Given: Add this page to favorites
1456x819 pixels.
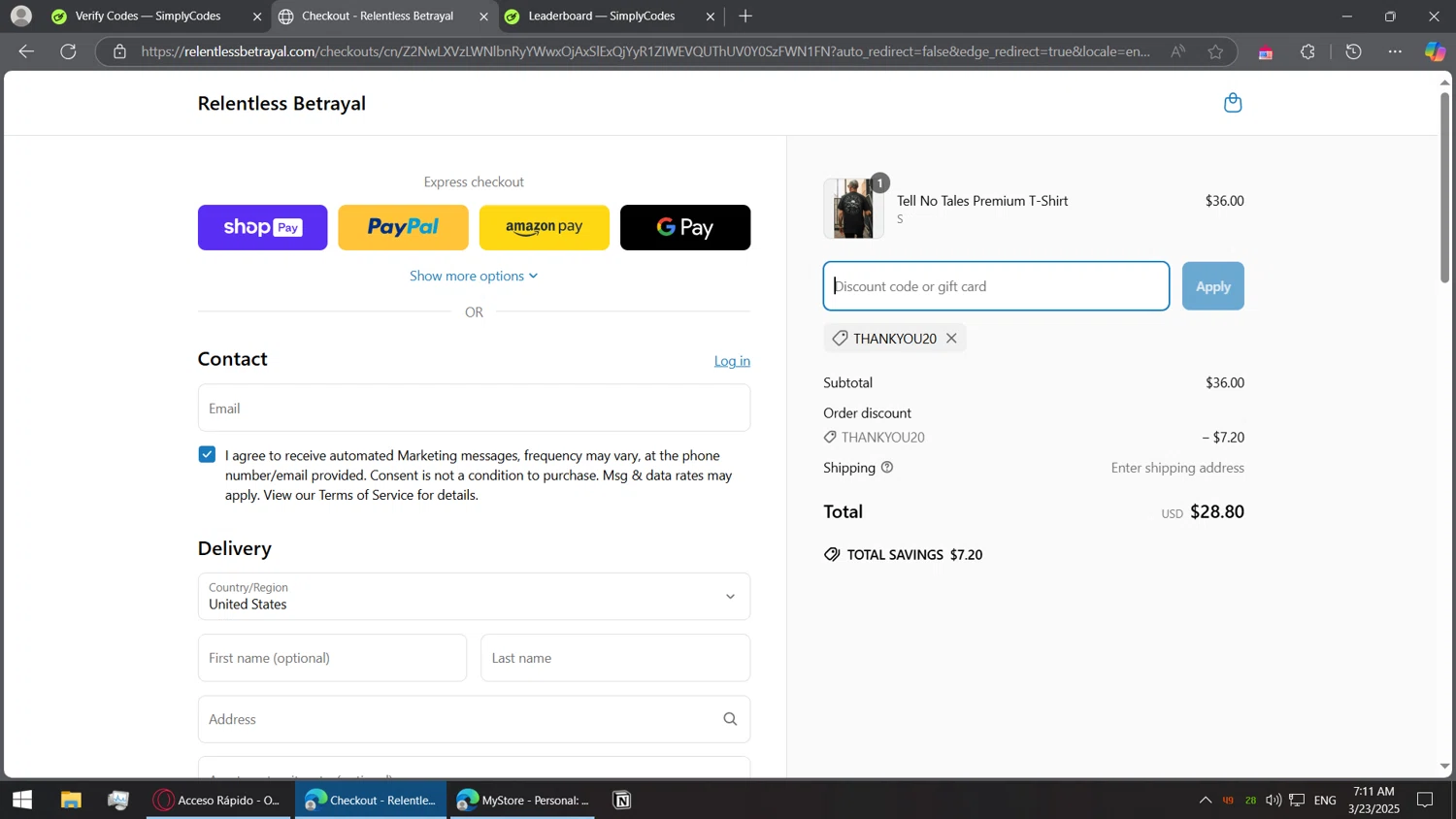Looking at the screenshot, I should (1215, 51).
